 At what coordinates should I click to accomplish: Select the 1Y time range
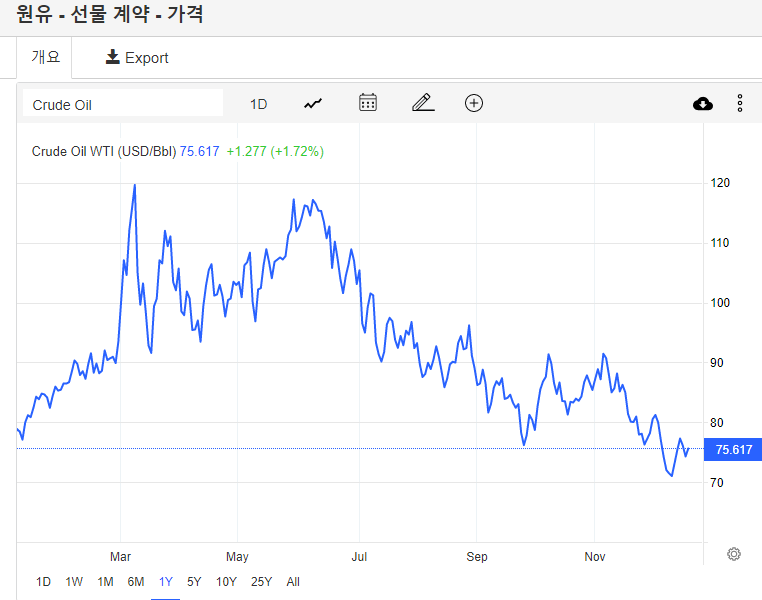click(x=166, y=582)
